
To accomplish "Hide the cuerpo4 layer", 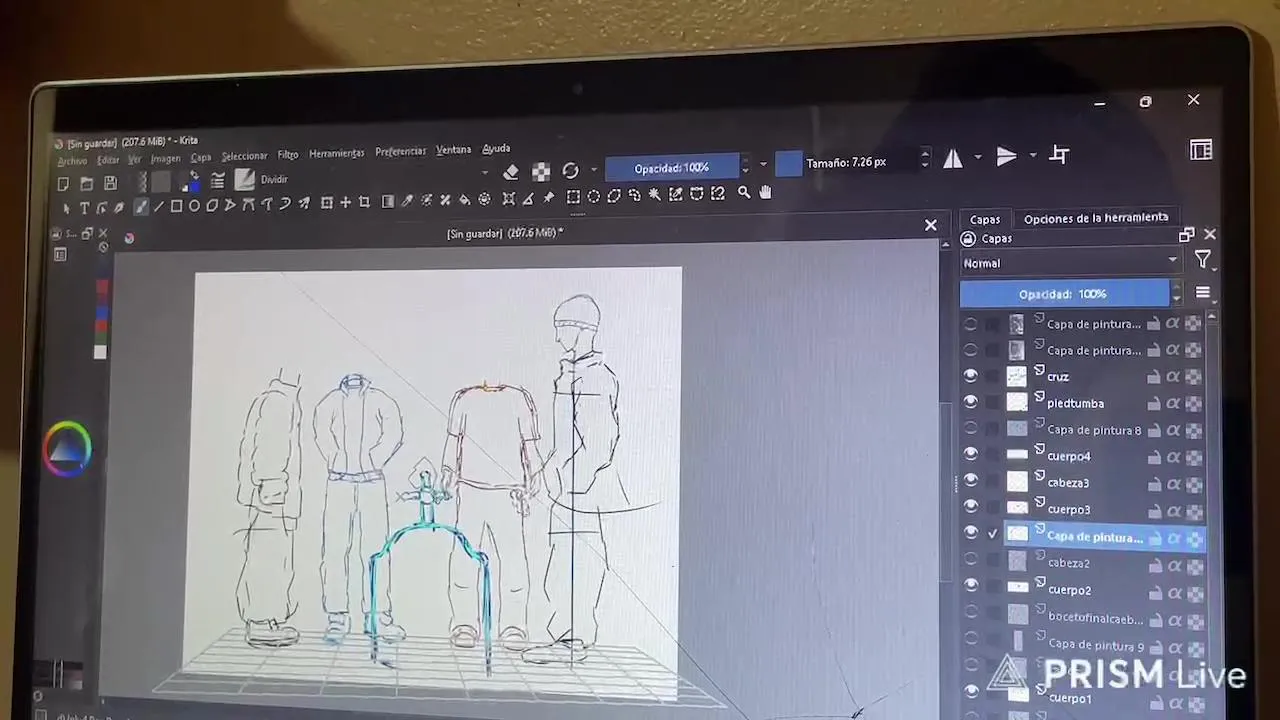I will (x=970, y=455).
